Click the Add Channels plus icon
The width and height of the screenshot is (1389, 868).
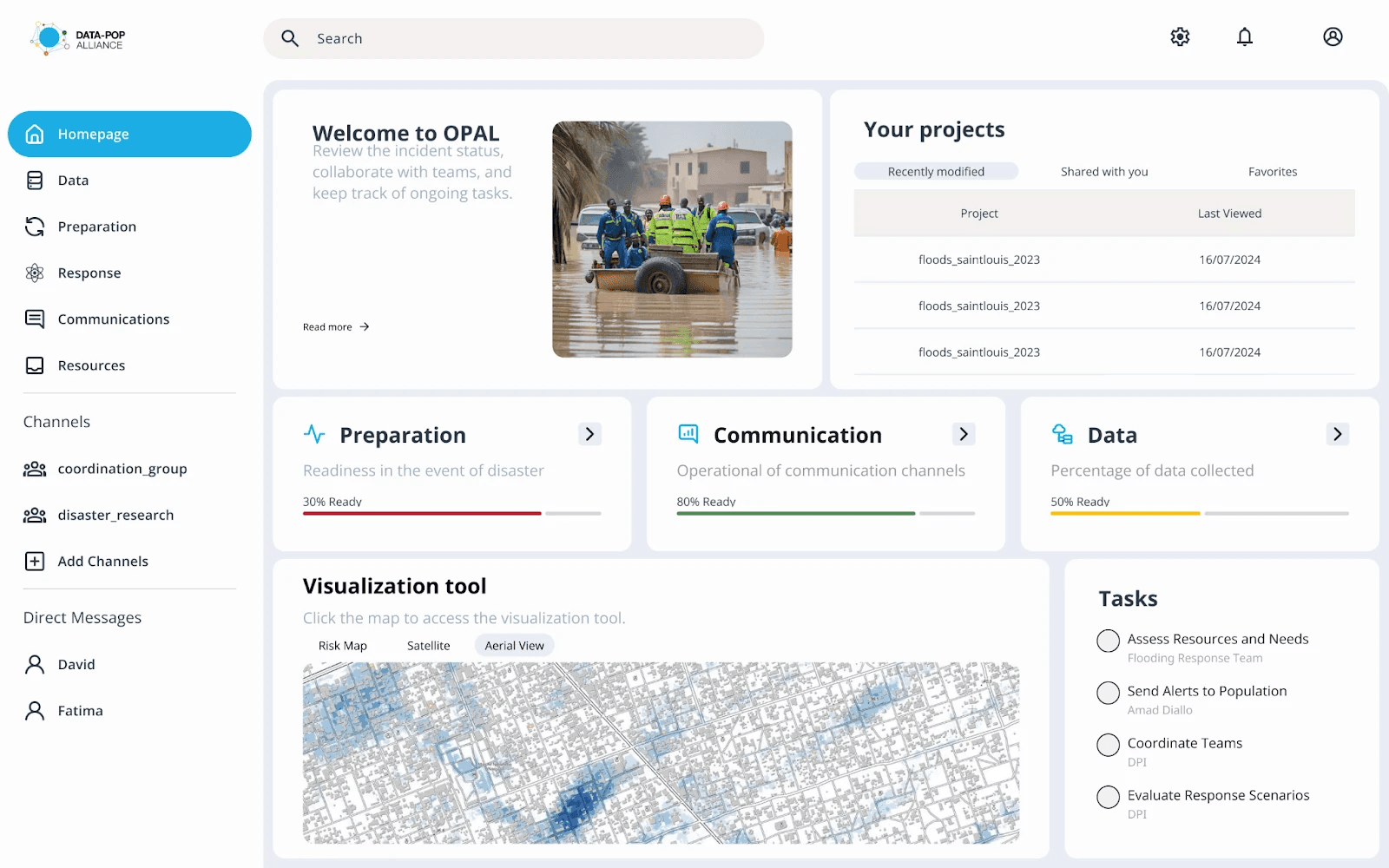(x=35, y=561)
